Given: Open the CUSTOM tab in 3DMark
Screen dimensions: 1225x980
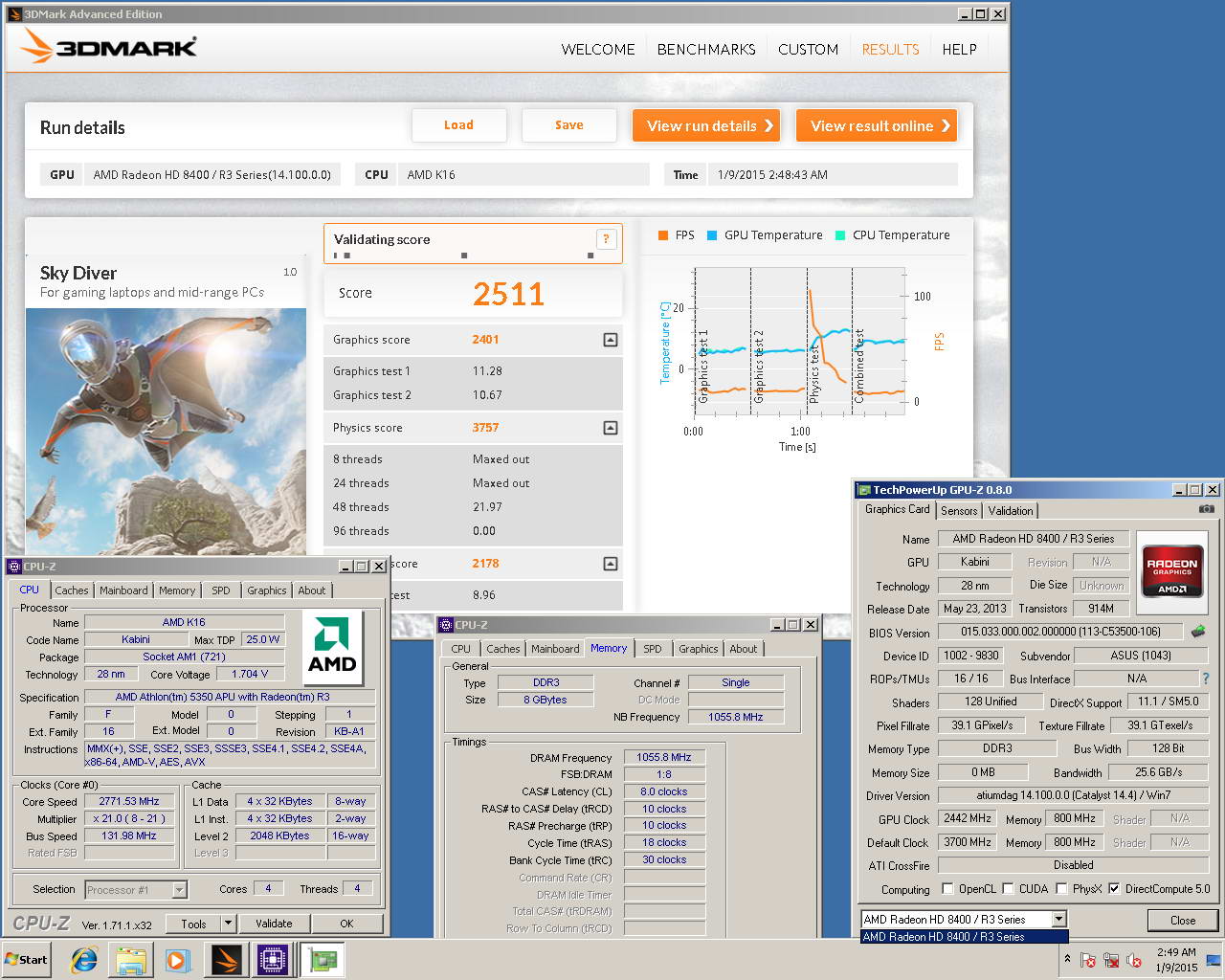Looking at the screenshot, I should tap(808, 50).
